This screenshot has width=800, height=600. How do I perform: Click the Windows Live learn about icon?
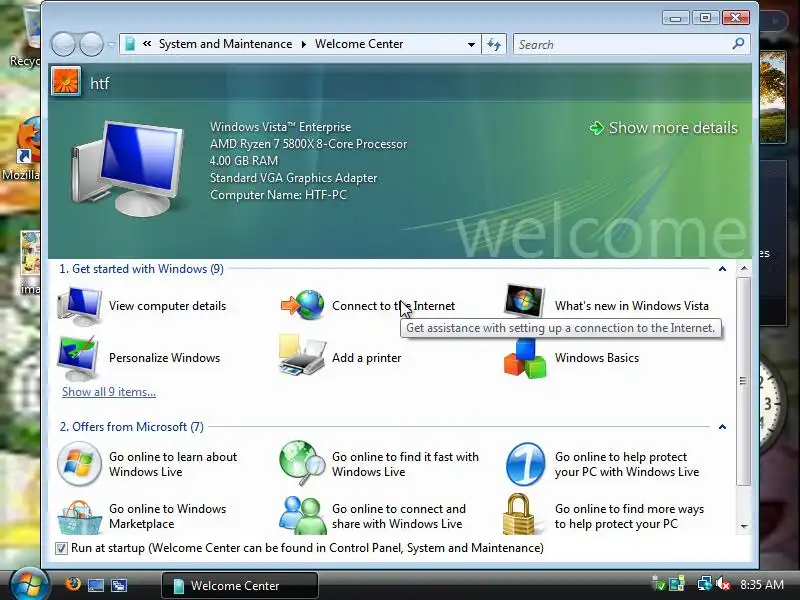79,464
